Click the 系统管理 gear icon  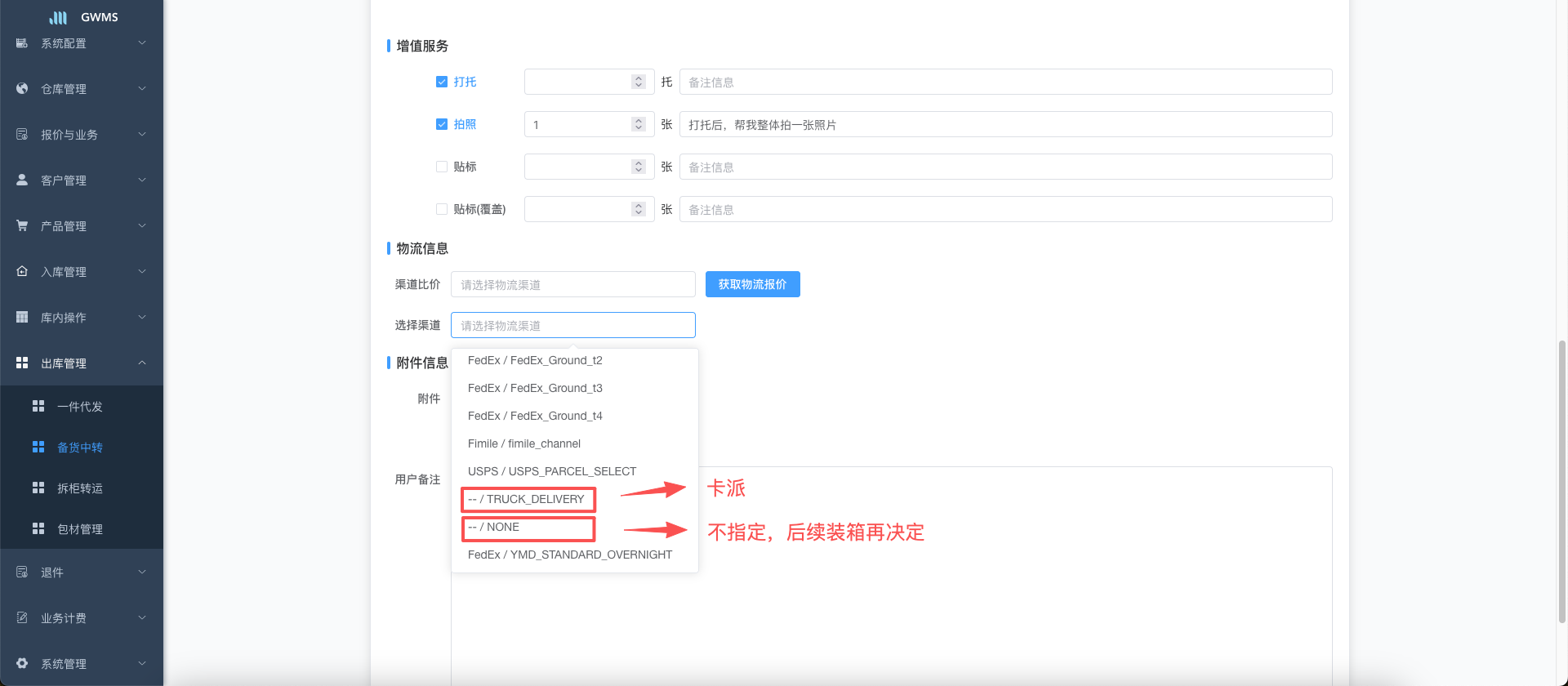(x=22, y=663)
